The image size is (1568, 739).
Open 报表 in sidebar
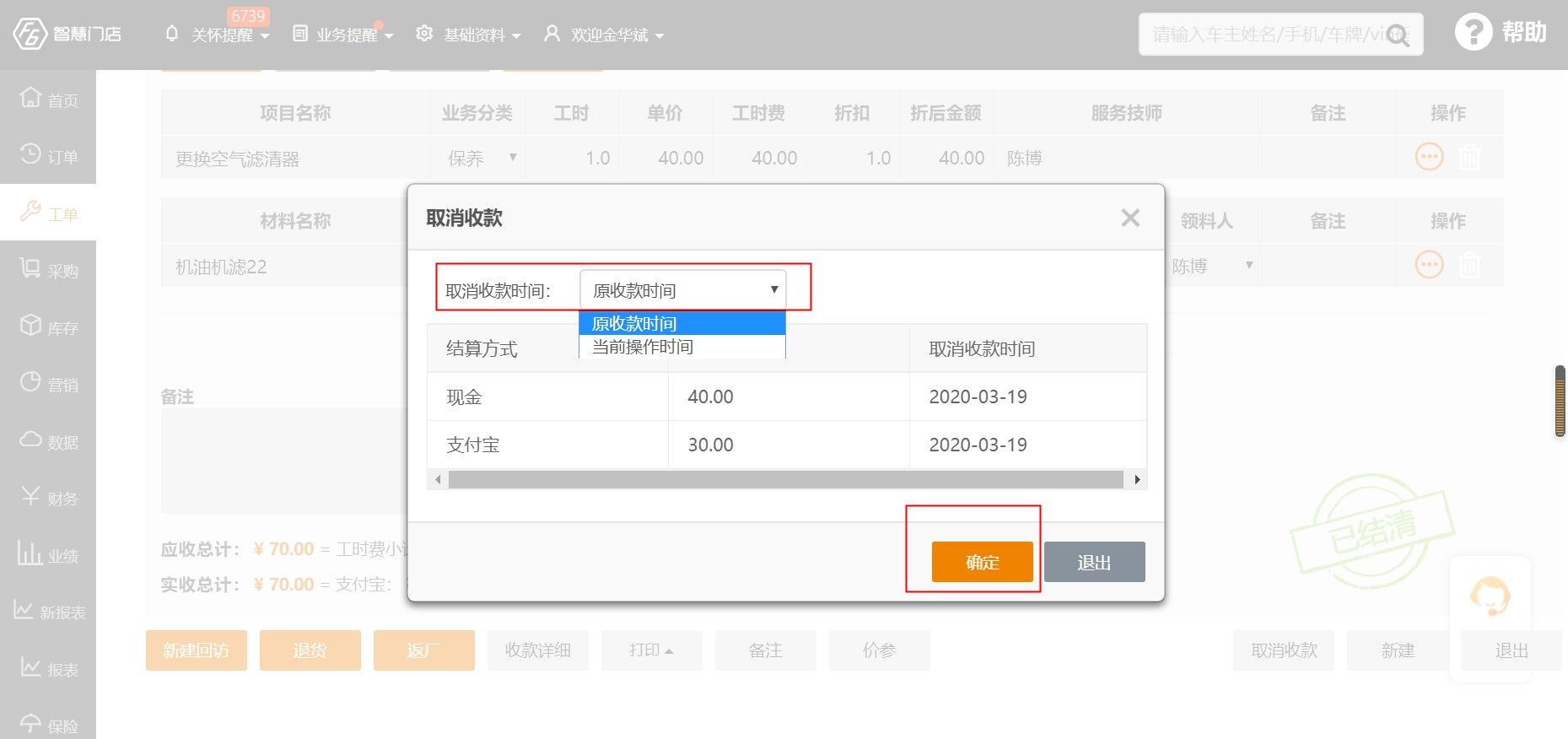pos(48,668)
